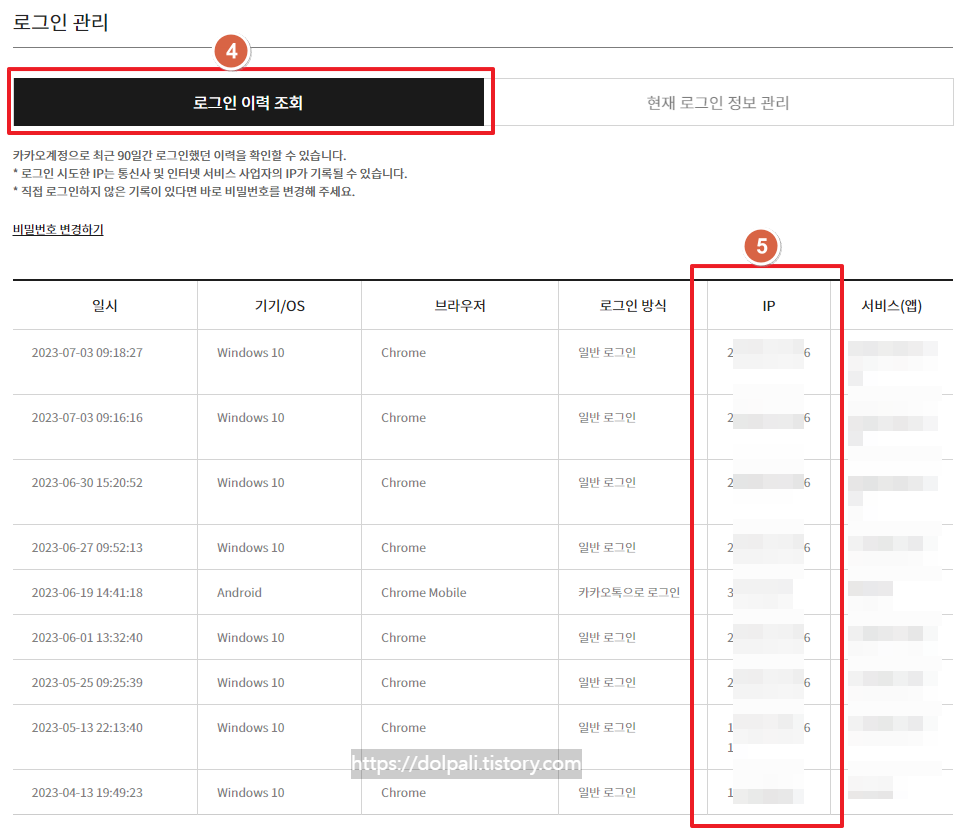Click 일반 로그인 in the 2023-05-25 row
This screenshot has height=832, width=963.
tap(607, 682)
